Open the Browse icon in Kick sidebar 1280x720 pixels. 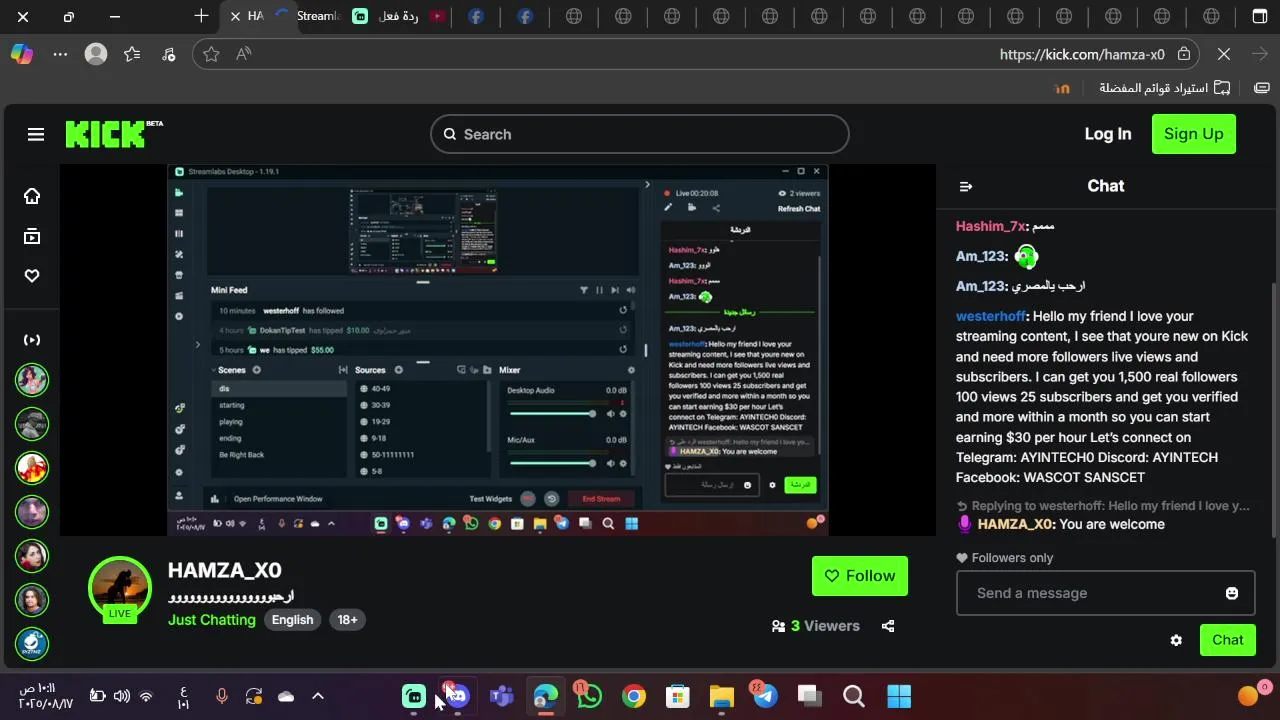coord(32,236)
